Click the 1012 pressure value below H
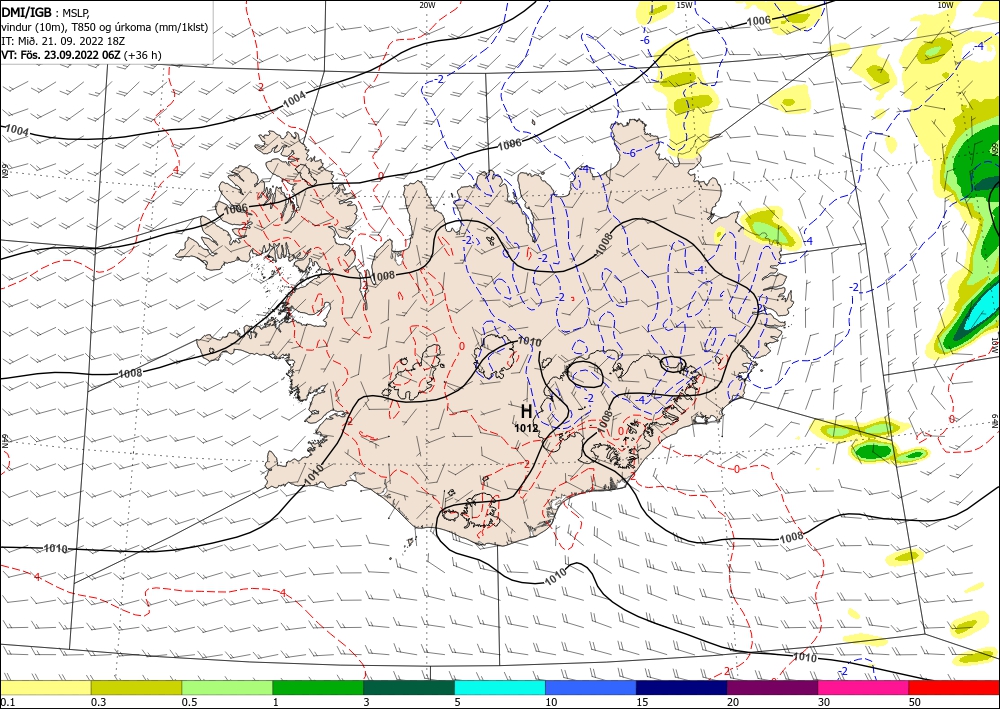Screen dimensions: 1000x709 pos(526,428)
